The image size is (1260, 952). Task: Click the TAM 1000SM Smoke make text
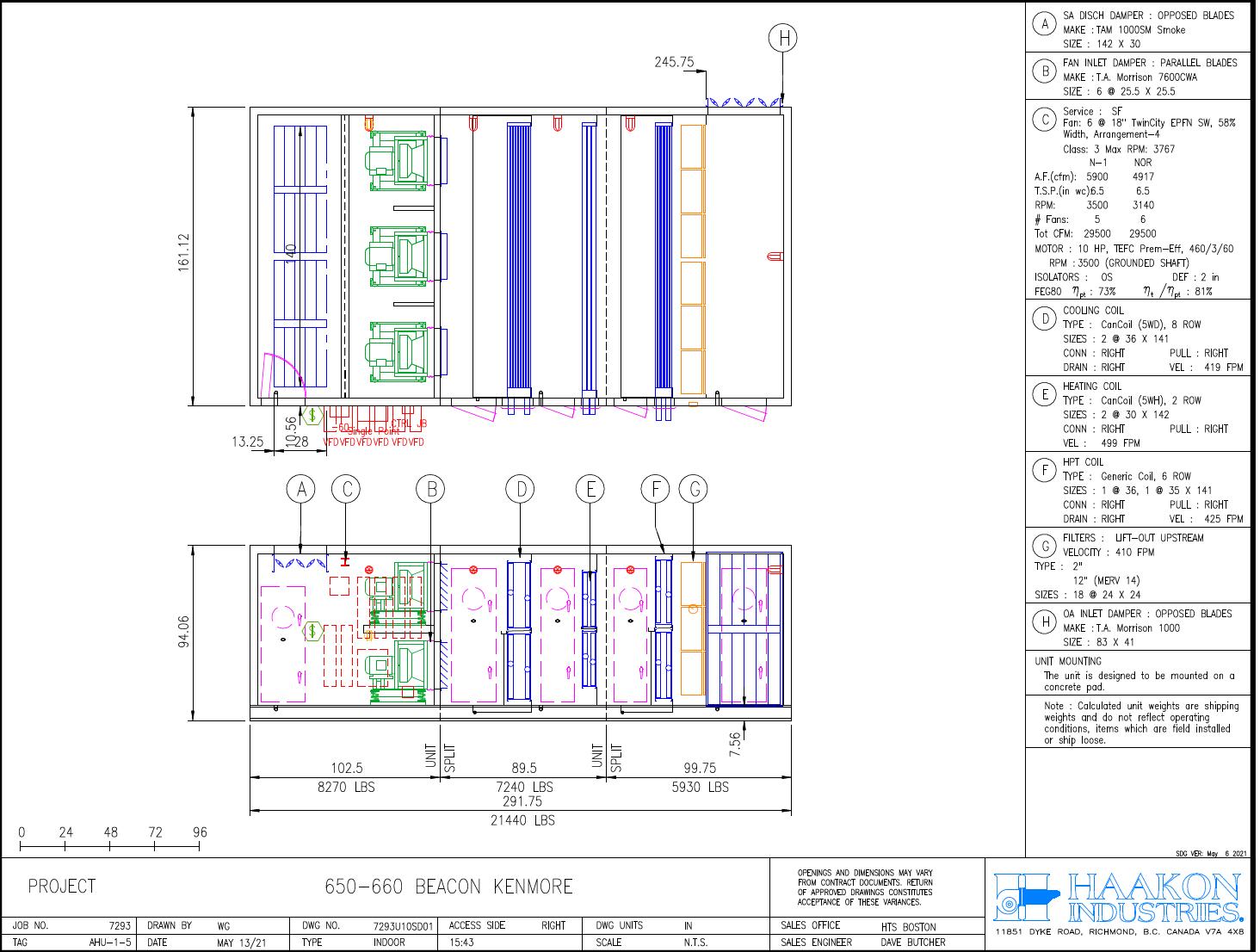click(1141, 29)
